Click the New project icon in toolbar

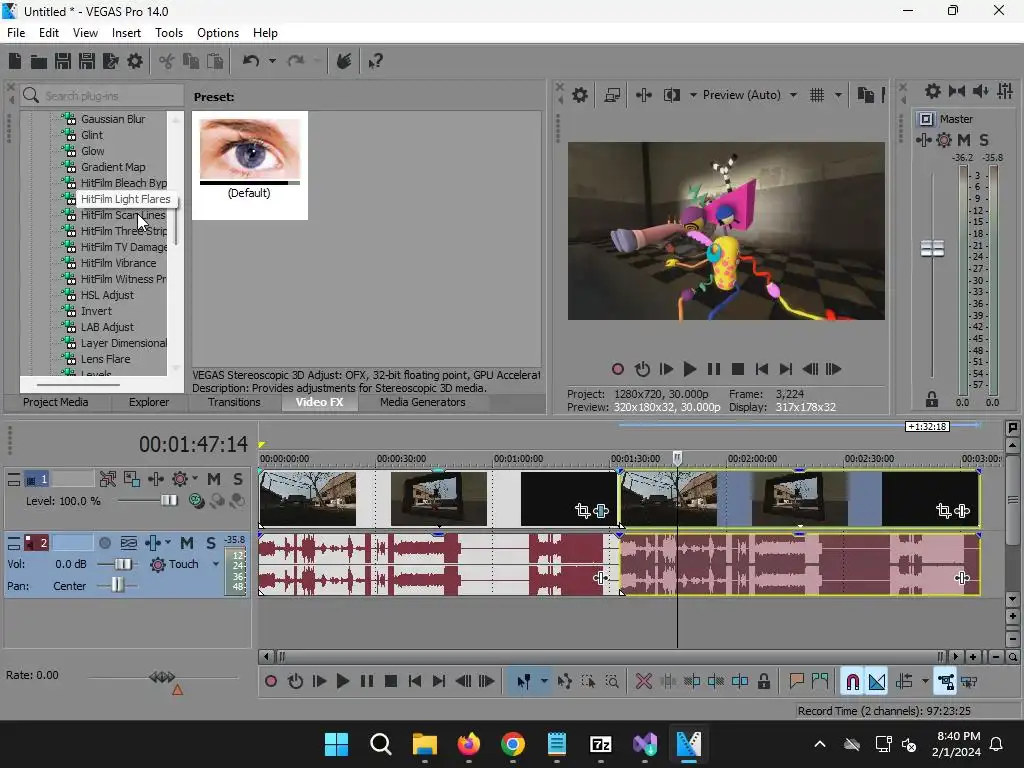(x=15, y=61)
